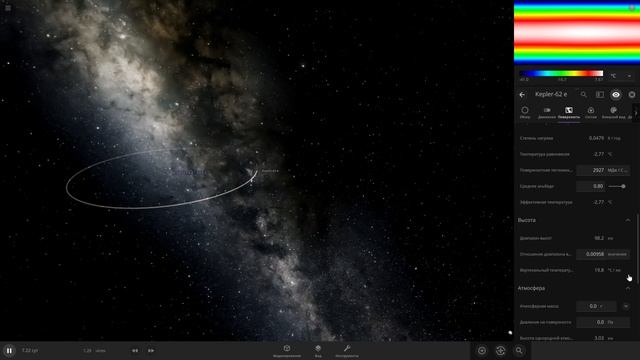640x360 pixels.
Task: Click the temperature color legend bar
Action: pyautogui.click(x=561, y=73)
